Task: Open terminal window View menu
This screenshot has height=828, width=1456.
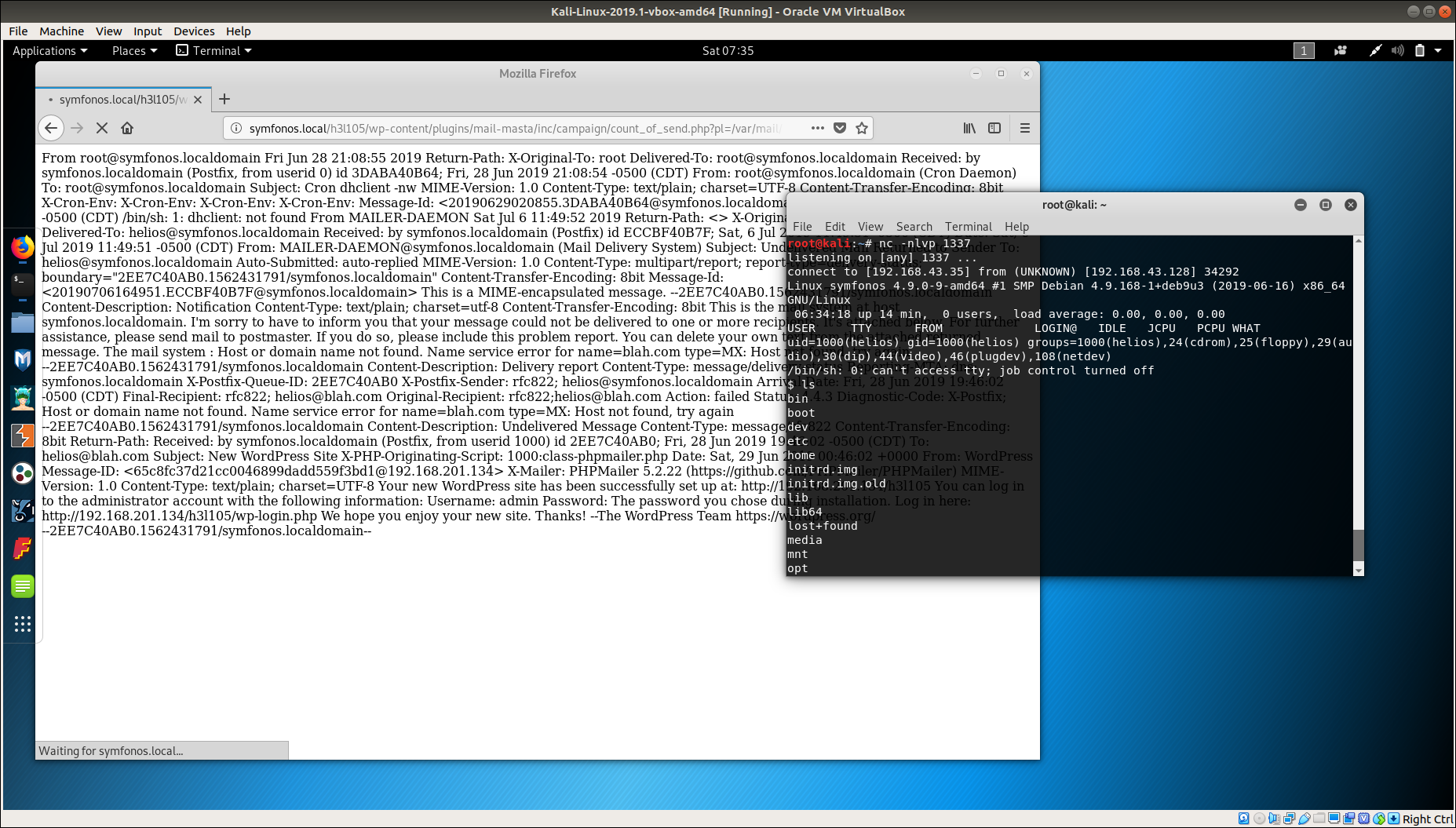Action: tap(870, 226)
